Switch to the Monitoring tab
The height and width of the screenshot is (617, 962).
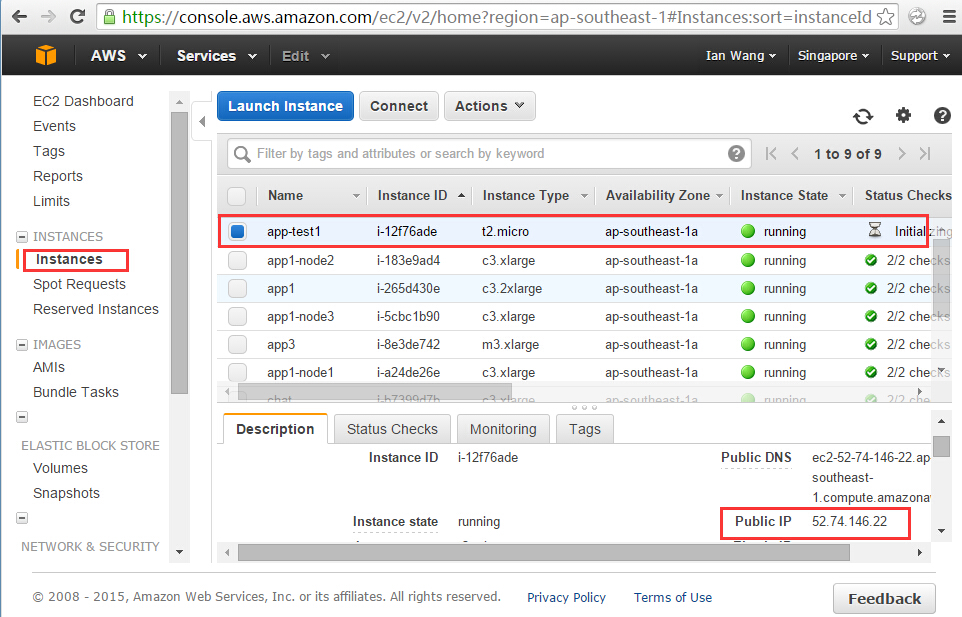(x=503, y=429)
